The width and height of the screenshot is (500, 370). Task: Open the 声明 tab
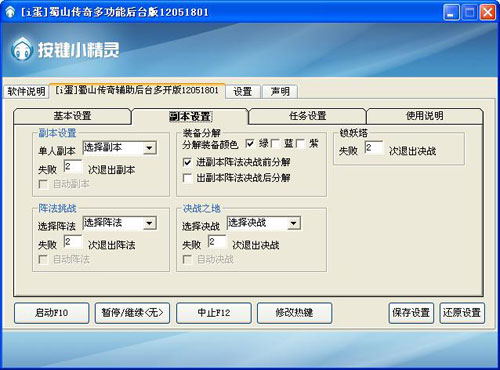[280, 91]
